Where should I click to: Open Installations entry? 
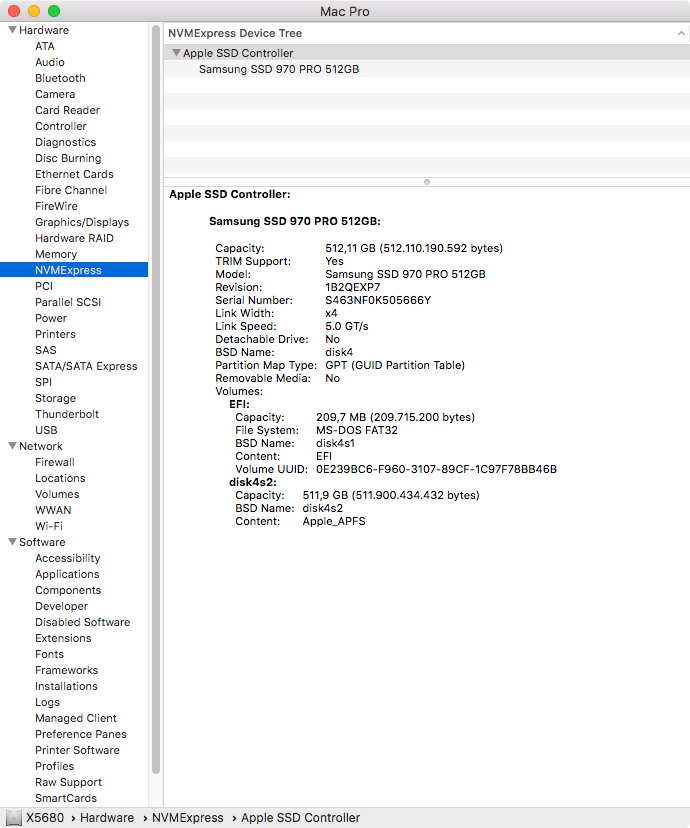click(66, 686)
